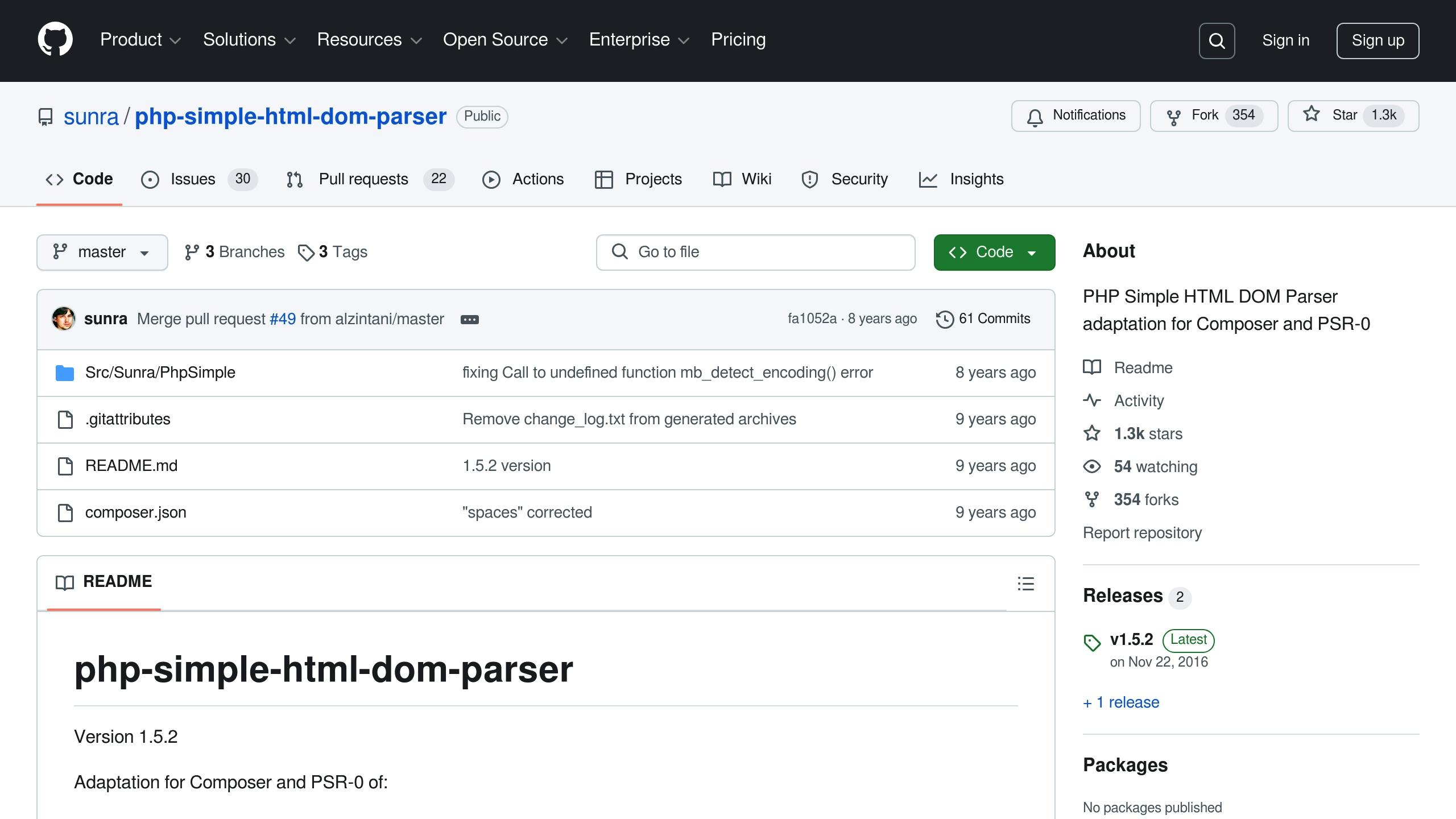1456x819 pixels.
Task: Click the GitHub logo icon
Action: click(55, 40)
